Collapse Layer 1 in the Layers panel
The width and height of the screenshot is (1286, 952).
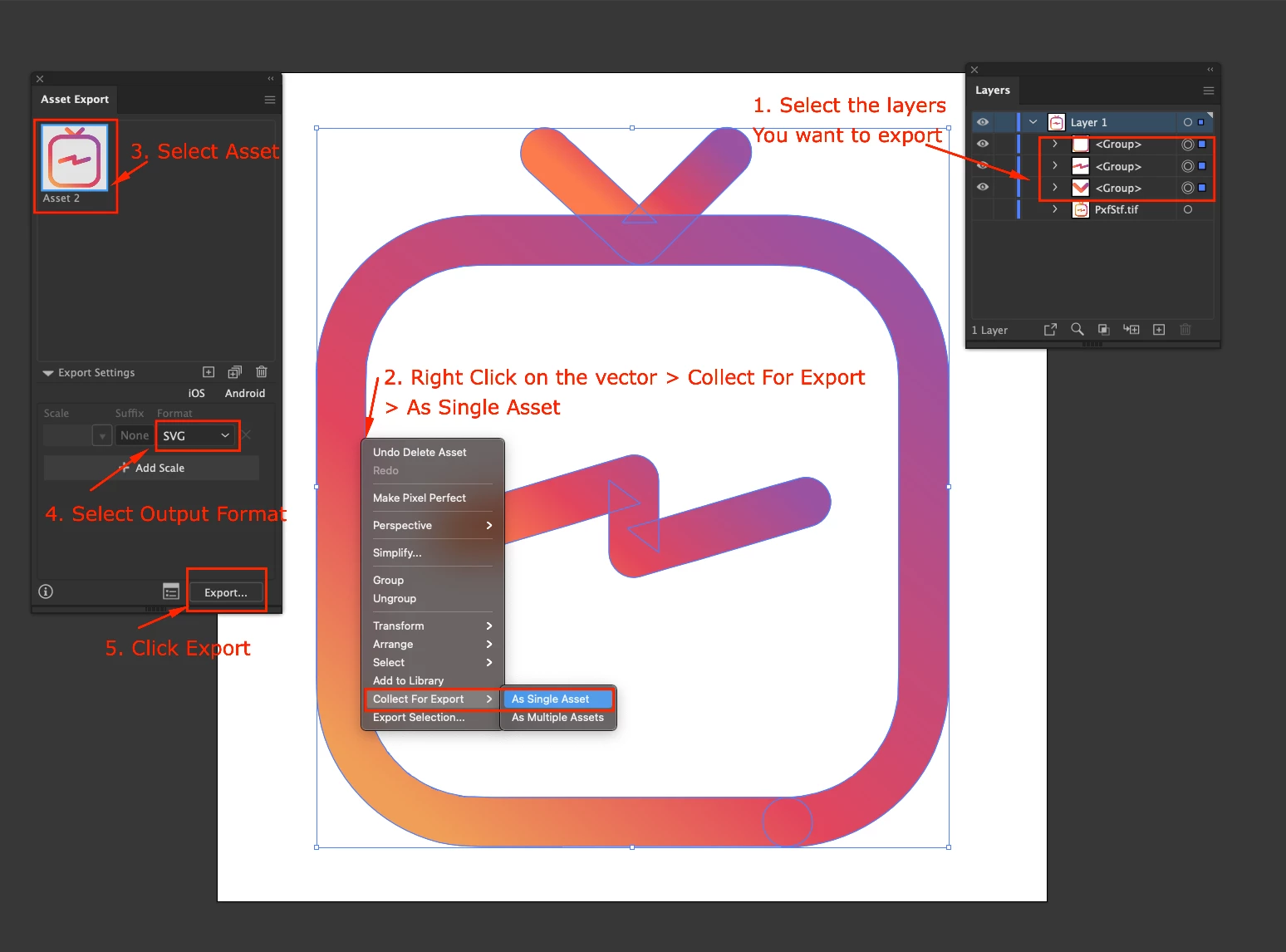(x=1033, y=122)
